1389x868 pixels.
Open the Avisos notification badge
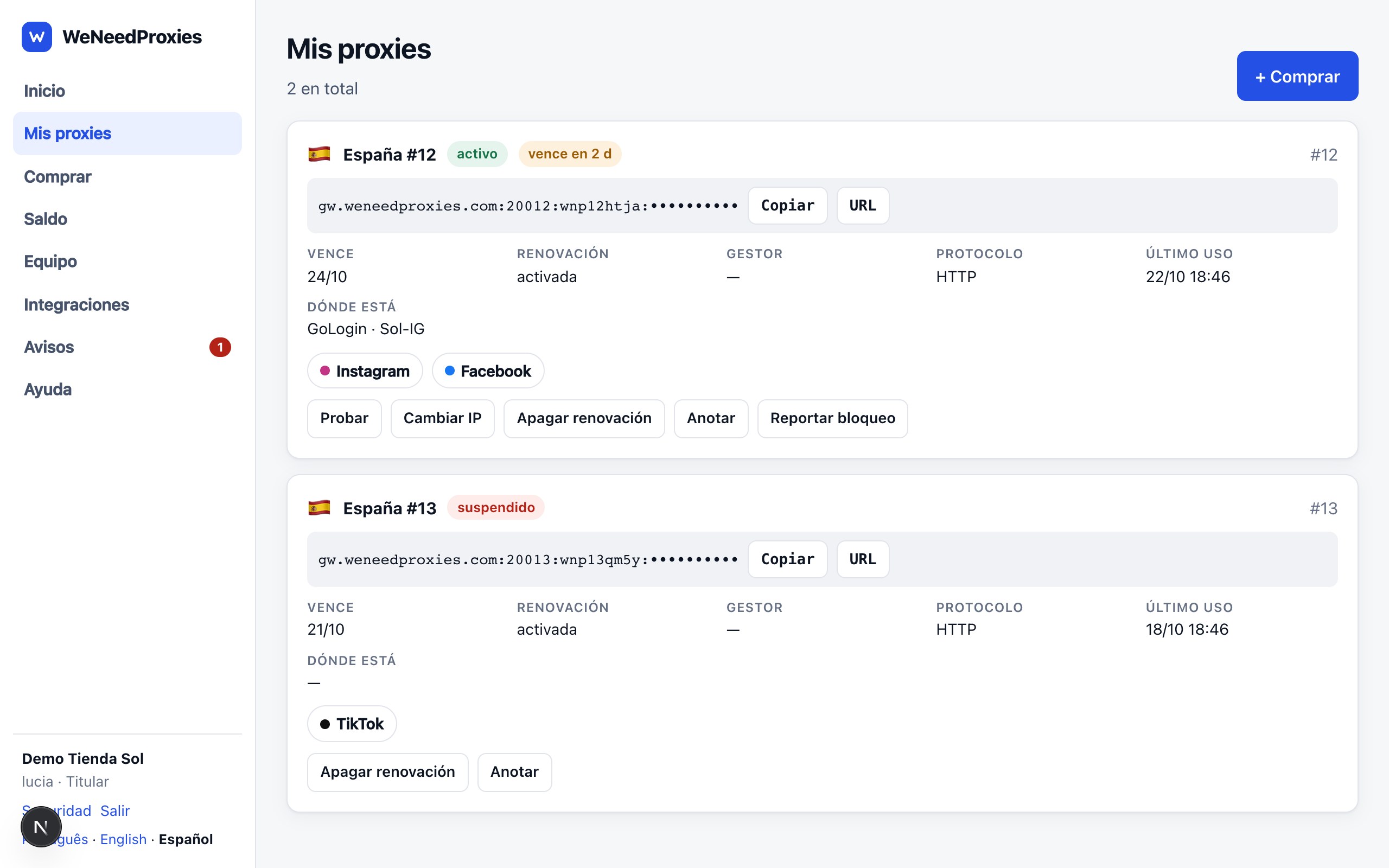coord(220,347)
